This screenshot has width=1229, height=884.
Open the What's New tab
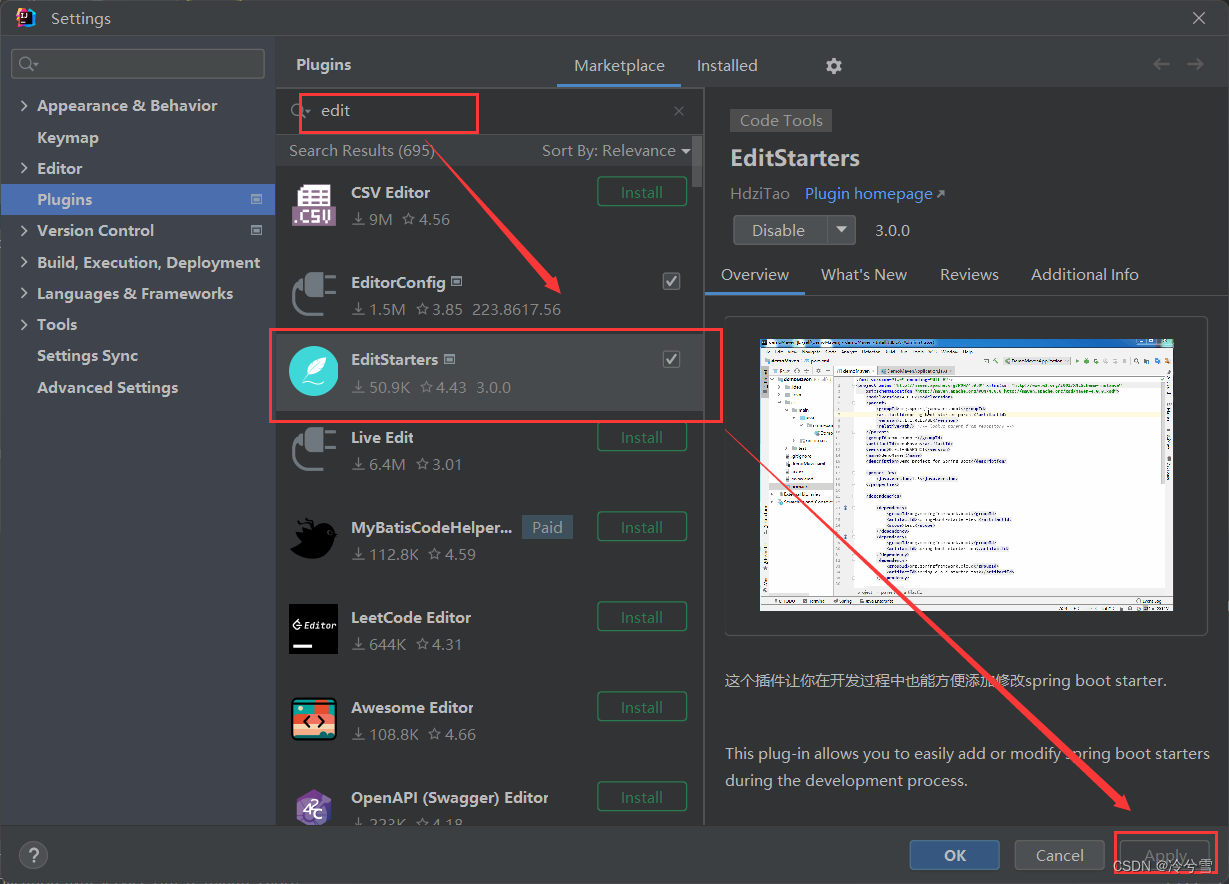(864, 275)
